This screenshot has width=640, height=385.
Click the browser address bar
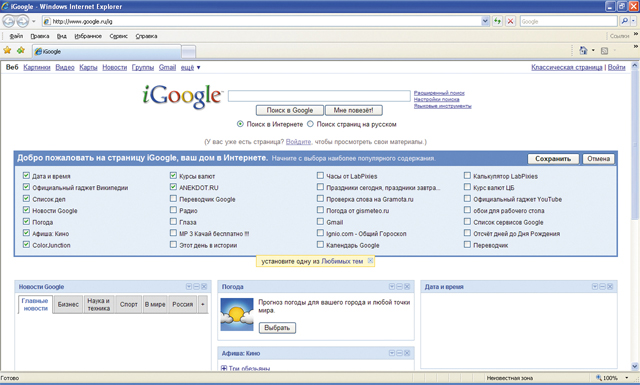coord(261,21)
